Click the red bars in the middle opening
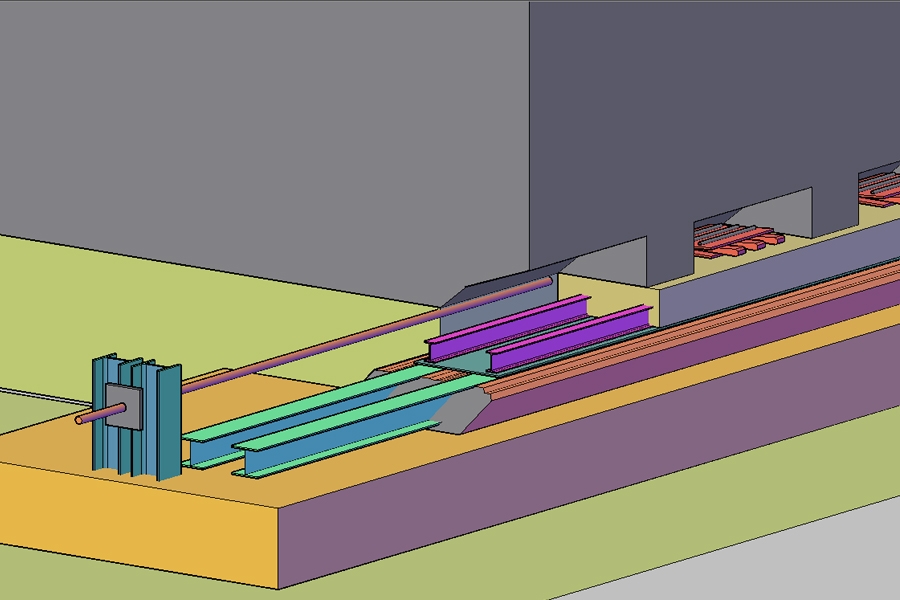 point(740,238)
